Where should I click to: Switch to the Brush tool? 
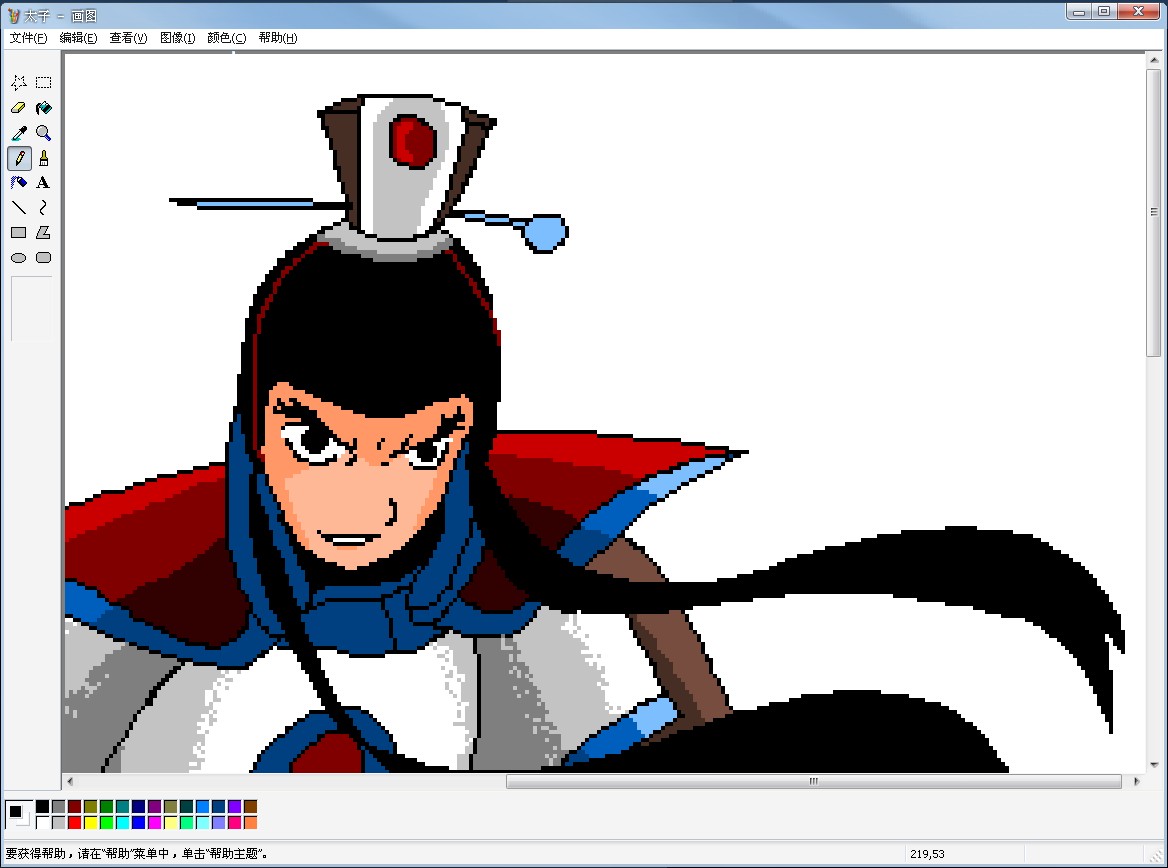[44, 158]
